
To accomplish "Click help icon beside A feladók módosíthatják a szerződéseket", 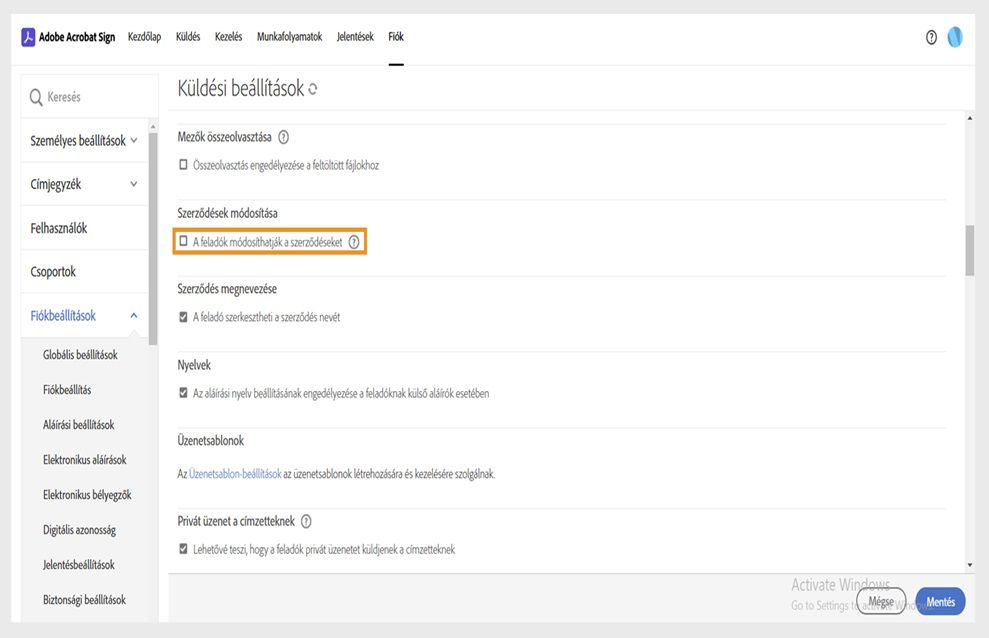I will coord(354,241).
